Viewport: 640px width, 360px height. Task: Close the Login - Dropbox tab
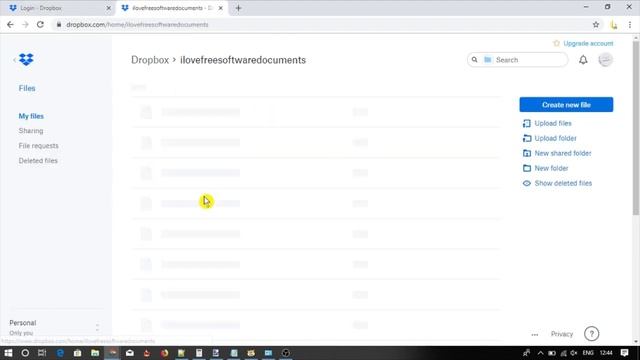coord(109,8)
